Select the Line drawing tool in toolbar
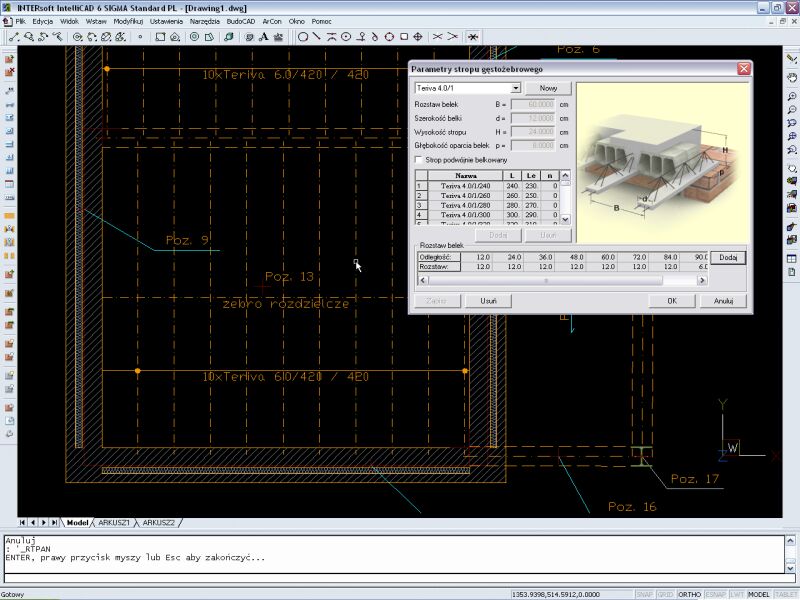 click(x=14, y=37)
